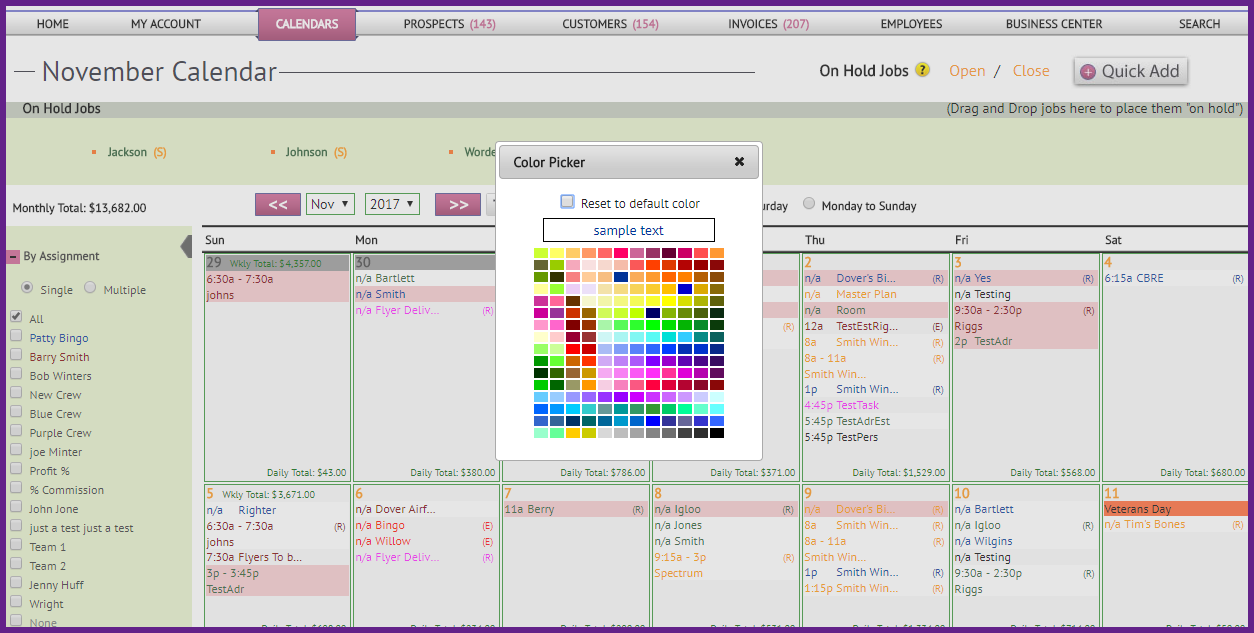Check the Blue Crew checkbox
This screenshot has height=633, width=1254.
click(16, 412)
